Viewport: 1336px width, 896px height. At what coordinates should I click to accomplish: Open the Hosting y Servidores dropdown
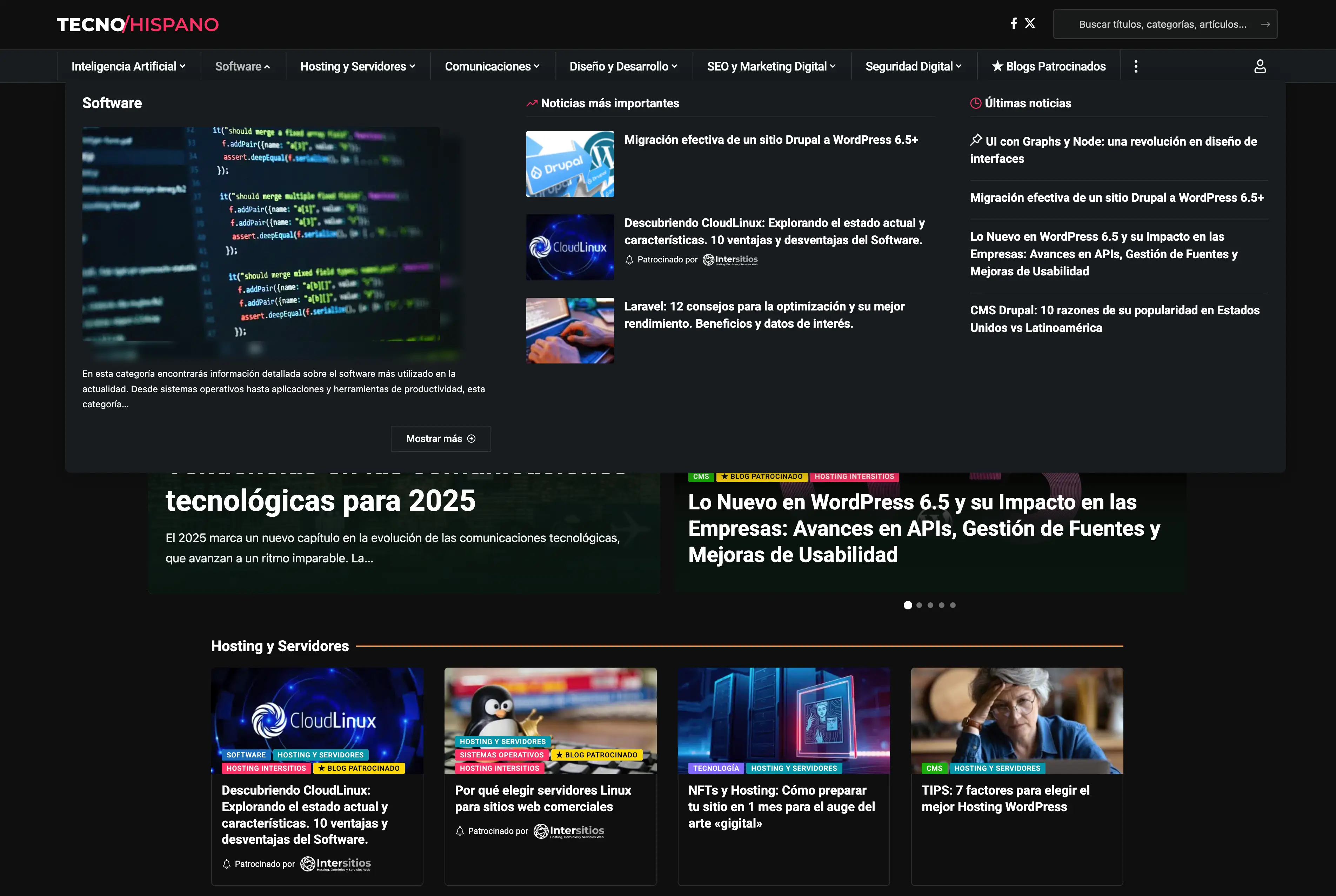(357, 66)
